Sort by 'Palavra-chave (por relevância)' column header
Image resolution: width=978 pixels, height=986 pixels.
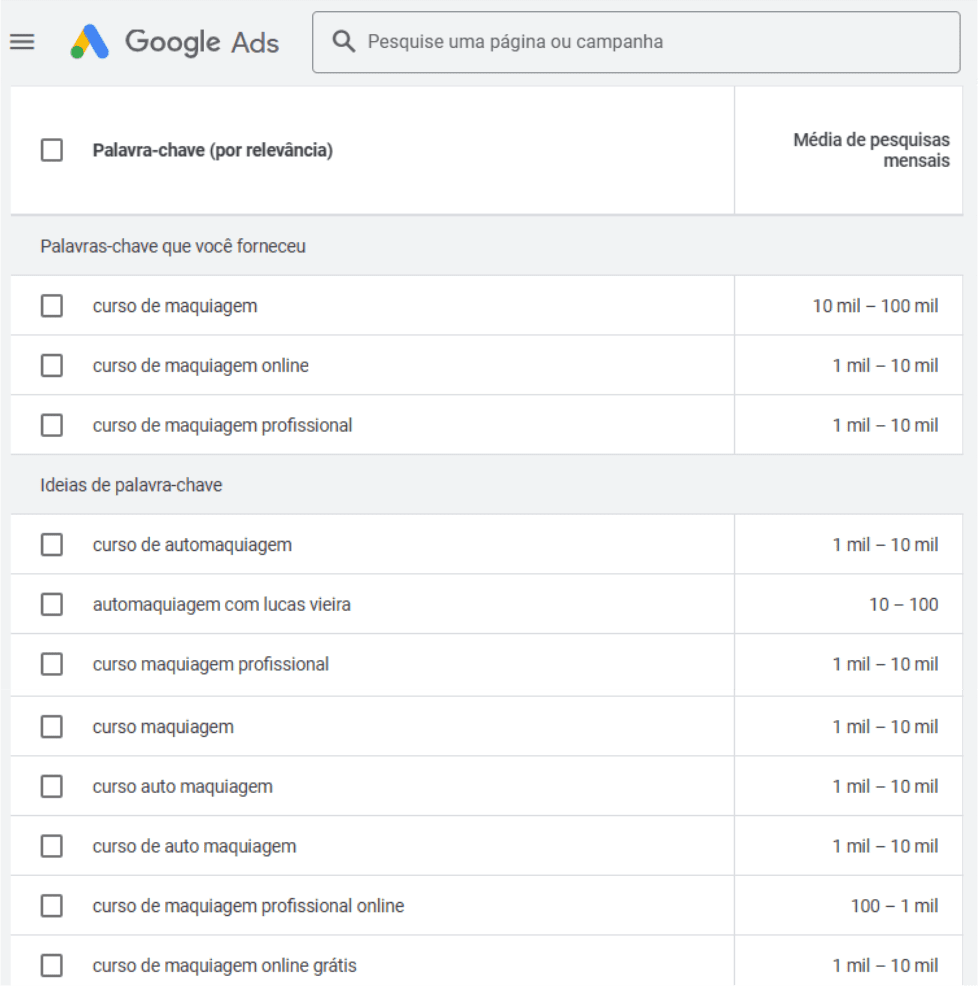click(213, 151)
